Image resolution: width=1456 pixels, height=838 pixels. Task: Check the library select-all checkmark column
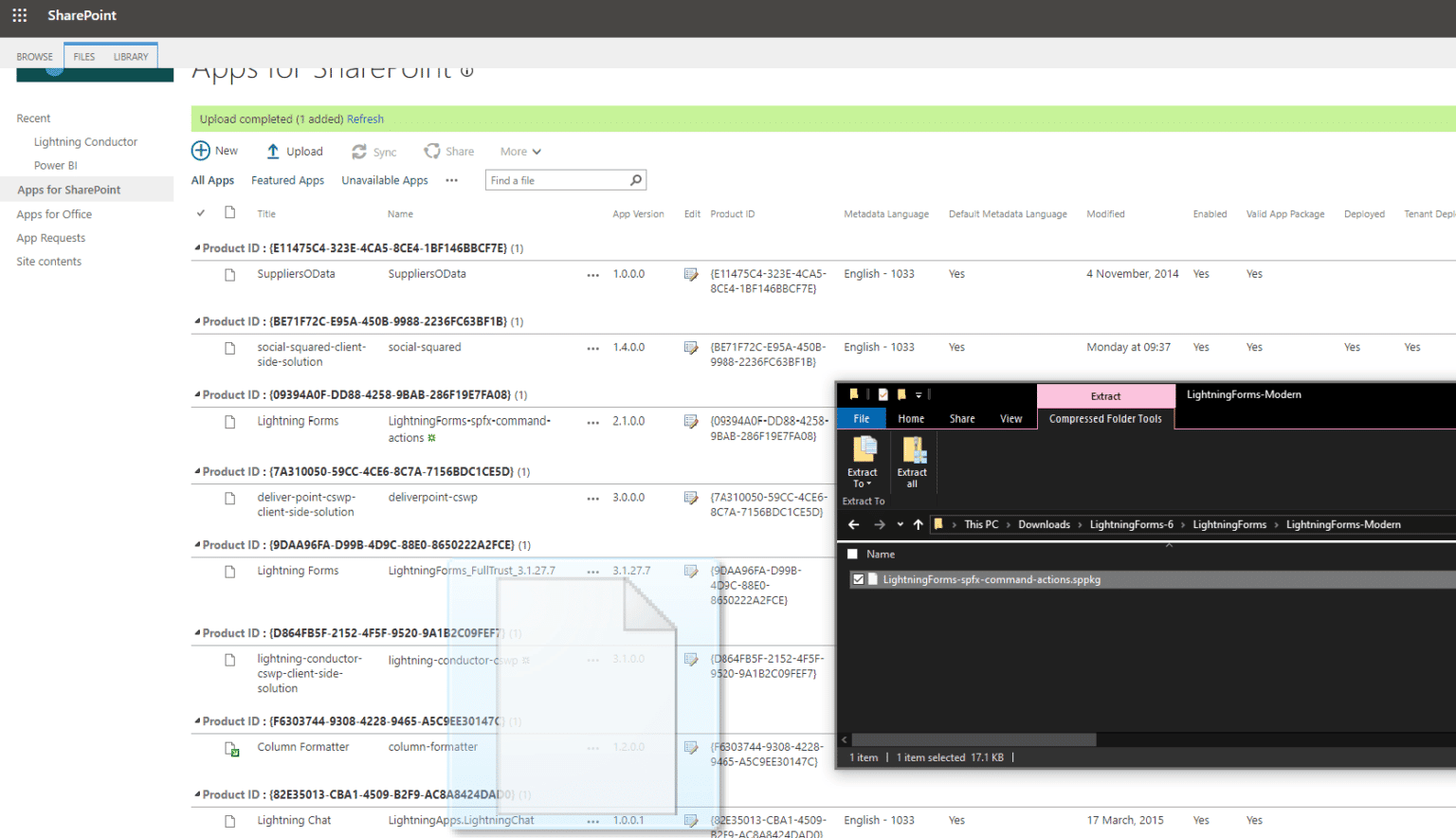coord(200,213)
